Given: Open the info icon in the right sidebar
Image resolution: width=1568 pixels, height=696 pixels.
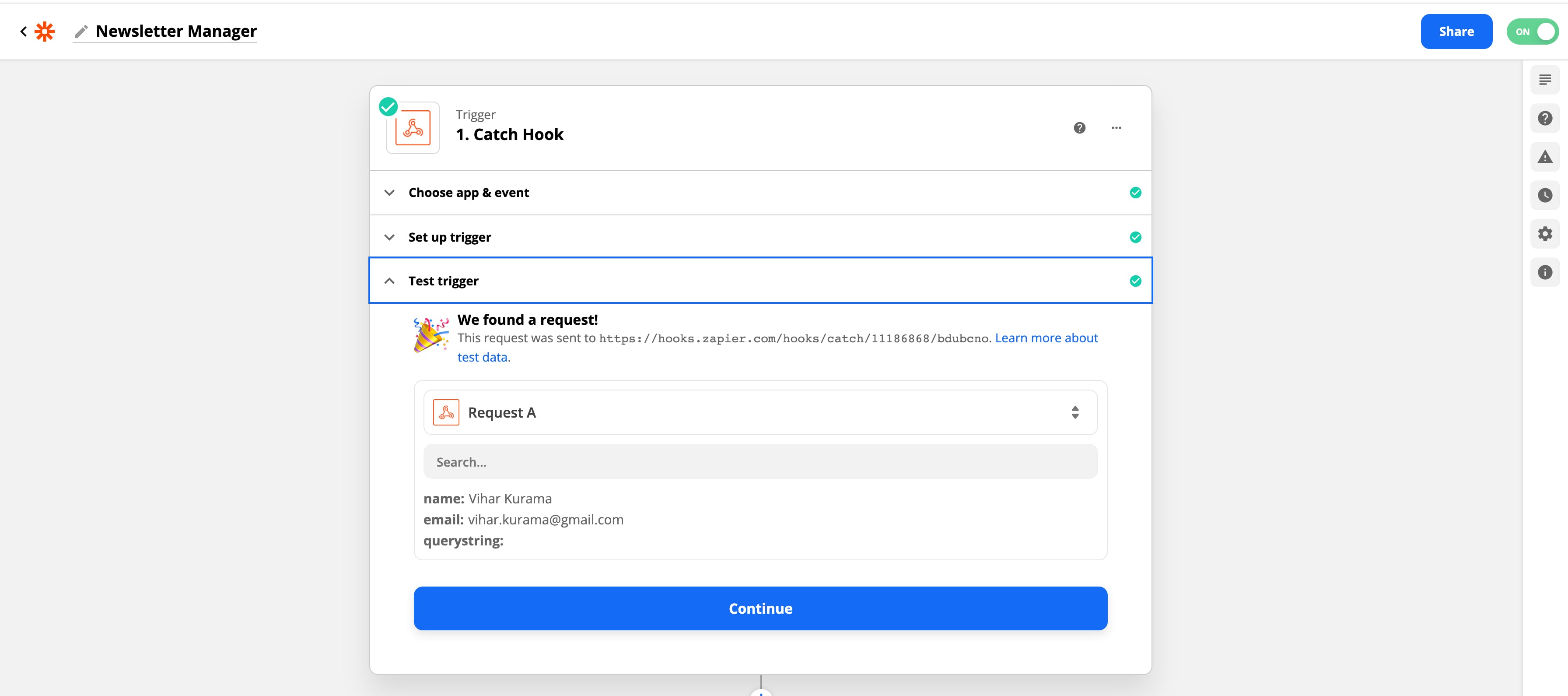Looking at the screenshot, I should tap(1544, 272).
